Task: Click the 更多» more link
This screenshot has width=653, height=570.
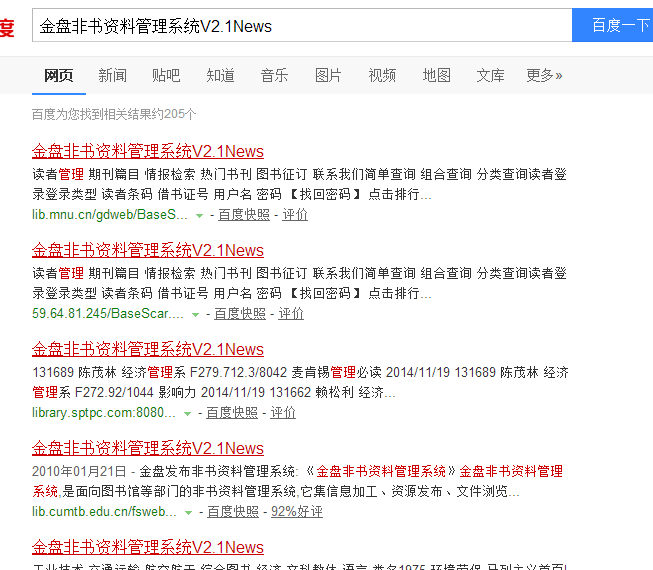Action: coord(544,75)
